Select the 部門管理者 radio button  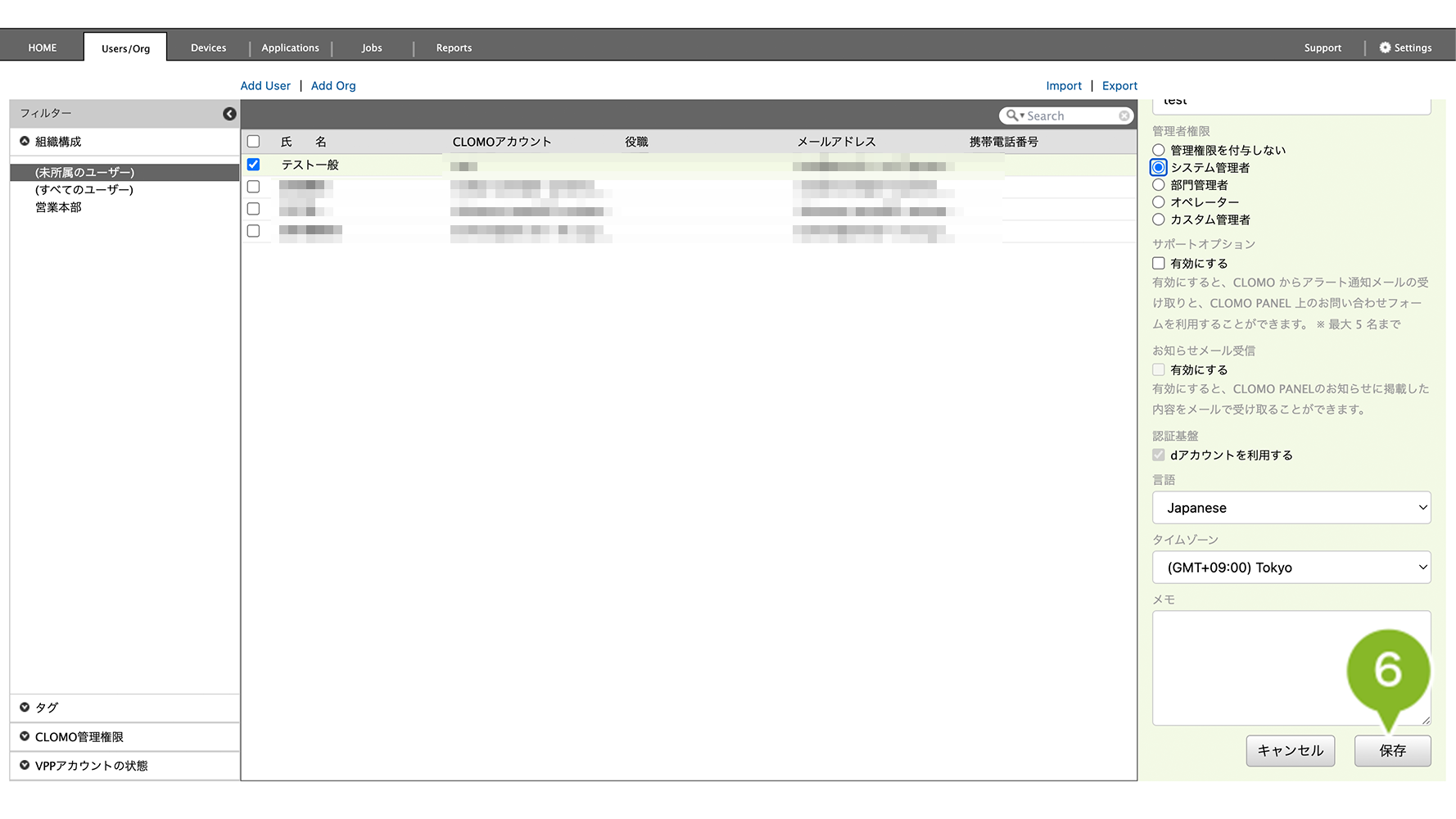click(1158, 185)
